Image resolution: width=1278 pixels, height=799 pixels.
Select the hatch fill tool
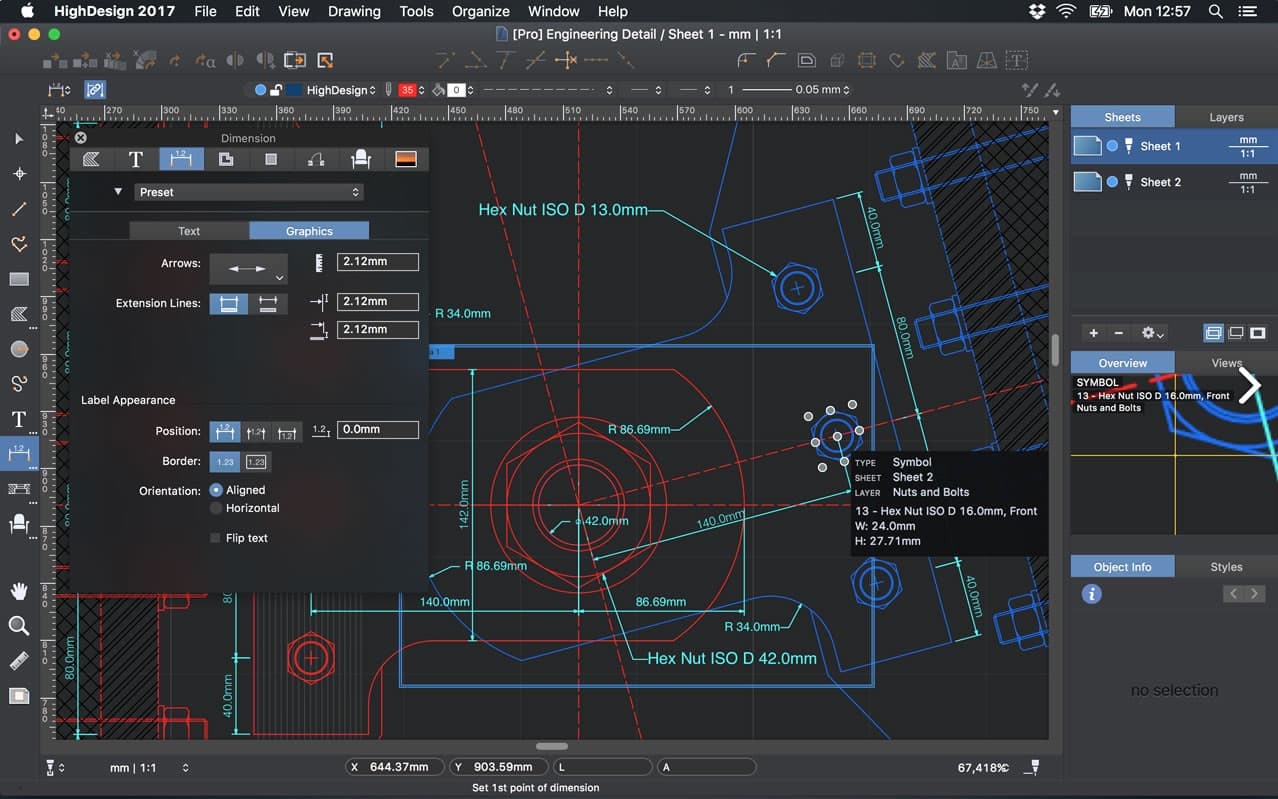tap(19, 314)
